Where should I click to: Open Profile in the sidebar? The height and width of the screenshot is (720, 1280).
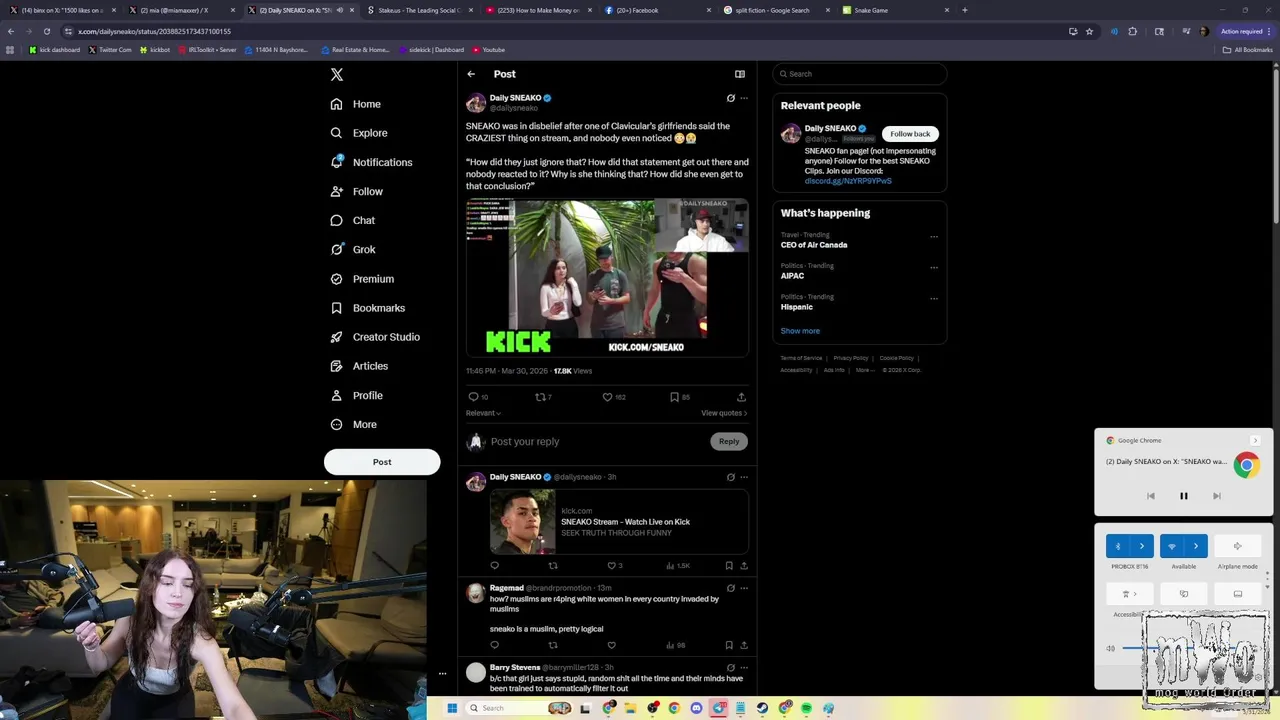[357, 395]
